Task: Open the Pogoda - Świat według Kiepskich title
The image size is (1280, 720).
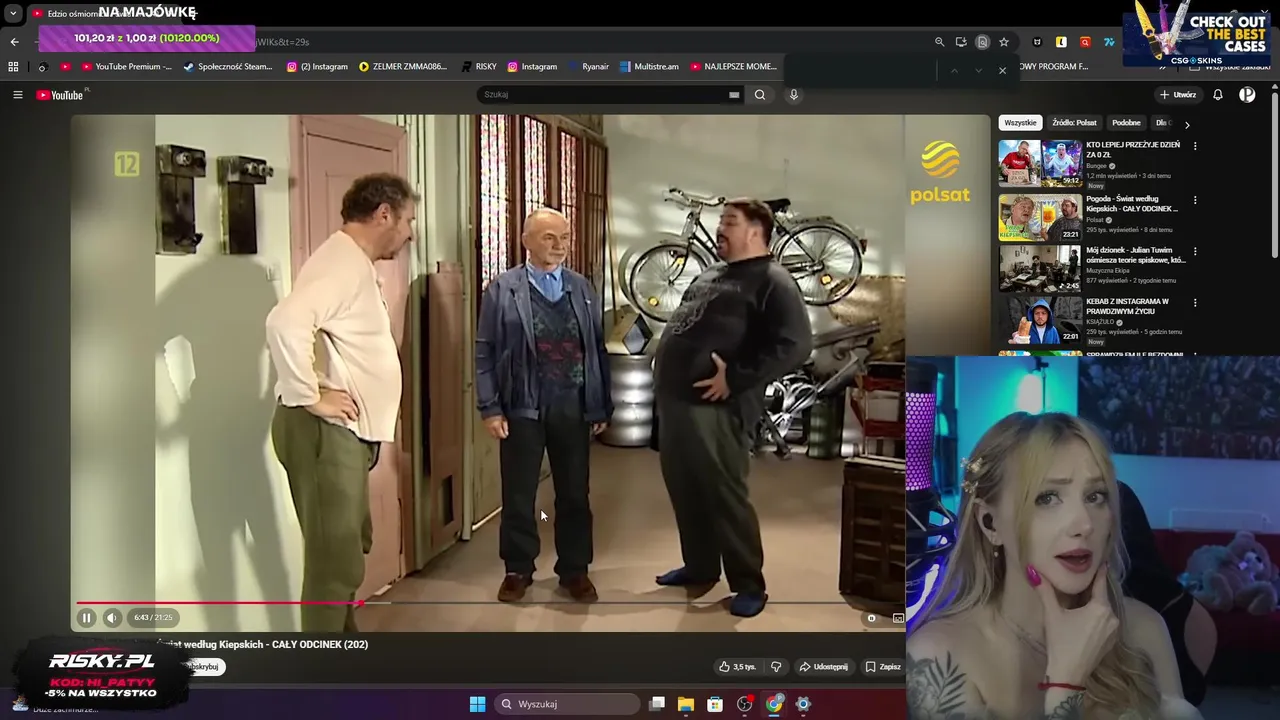Action: click(1132, 204)
